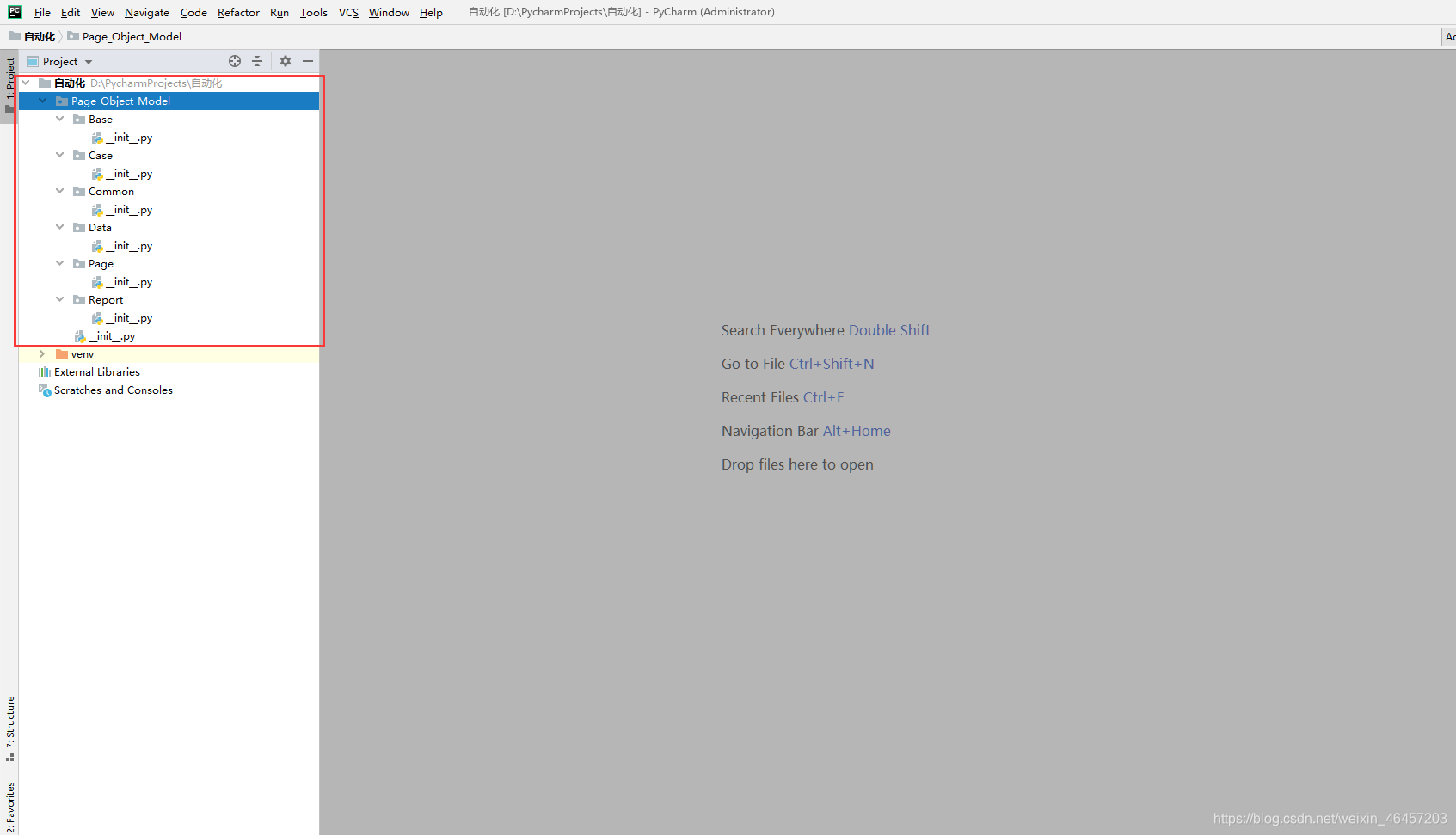The width and height of the screenshot is (1456, 835).
Task: Select the Page_Object_Model root-level __init__.py file
Action: [112, 336]
